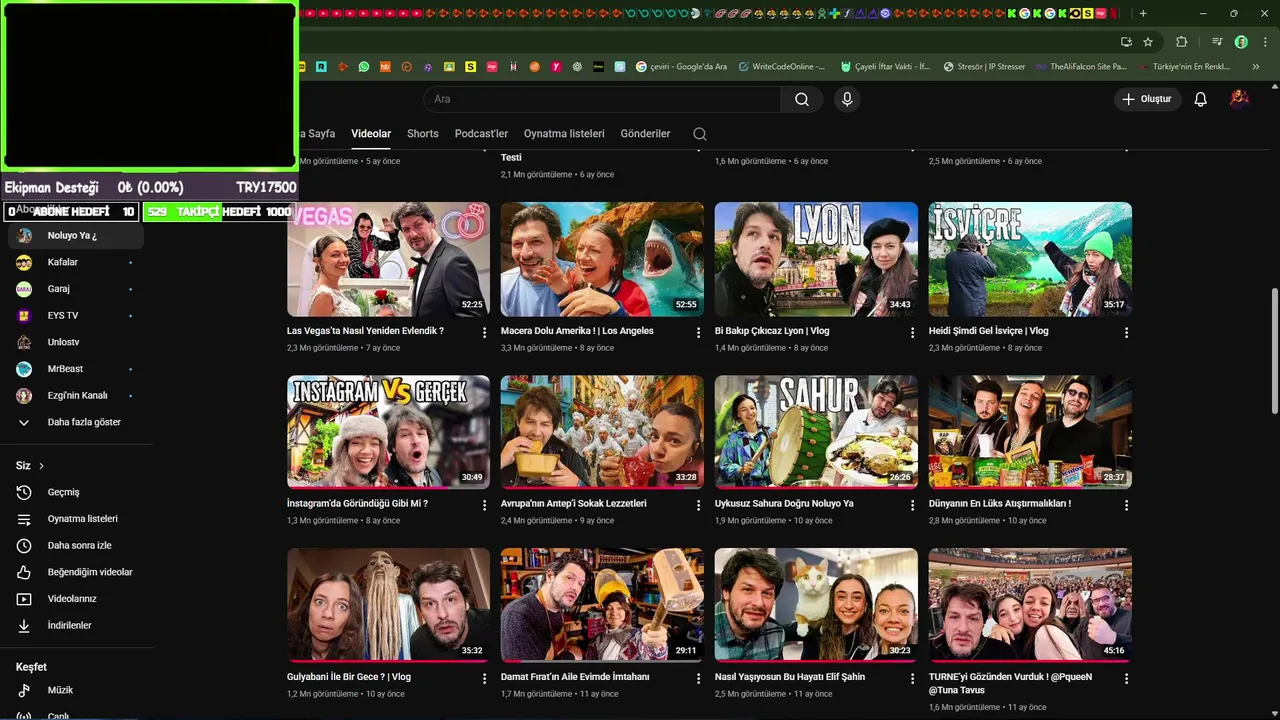This screenshot has width=1280, height=720.
Task: Expand Daha fazla göster subscriptions
Action: [76, 422]
